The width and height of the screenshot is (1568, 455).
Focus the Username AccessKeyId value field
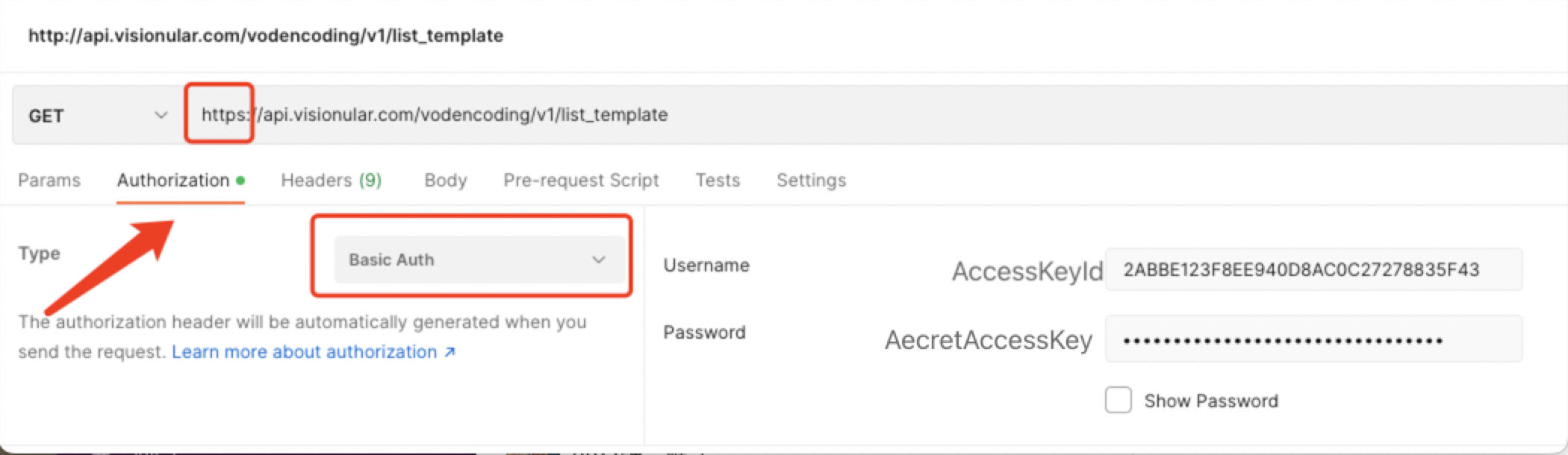coord(1313,270)
